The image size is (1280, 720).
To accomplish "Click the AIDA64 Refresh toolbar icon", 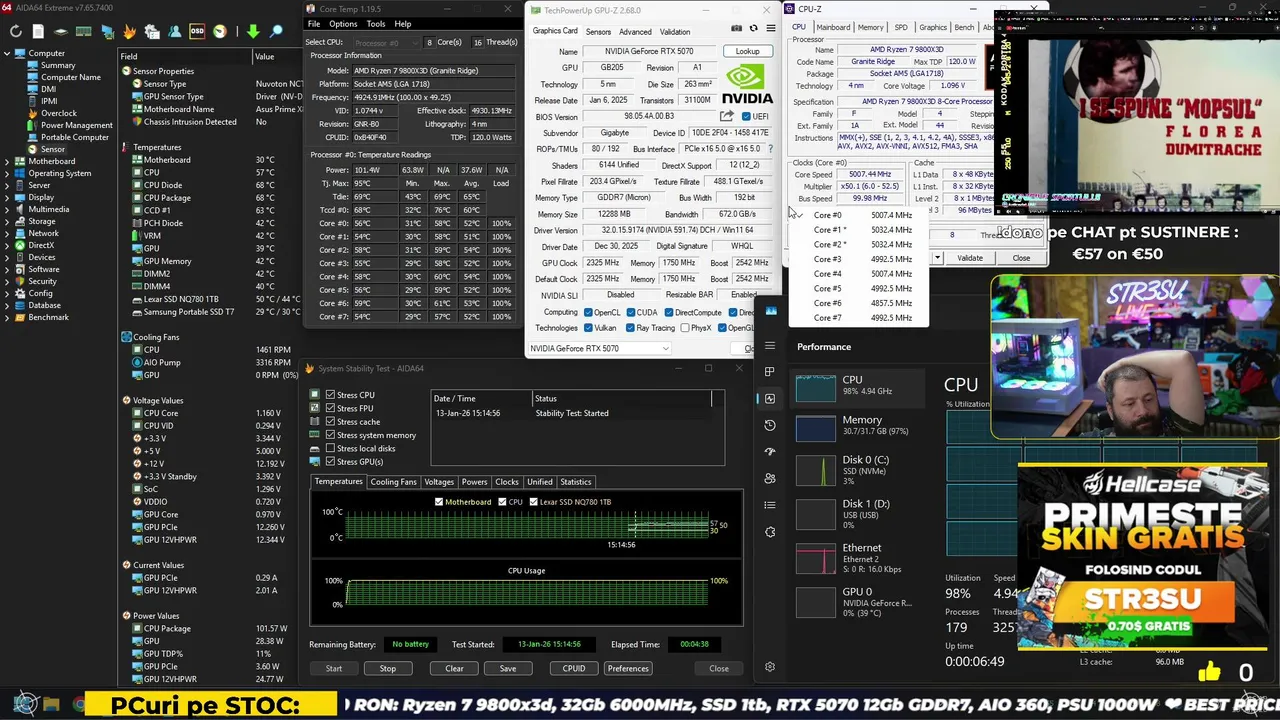I will pyautogui.click(x=15, y=32).
